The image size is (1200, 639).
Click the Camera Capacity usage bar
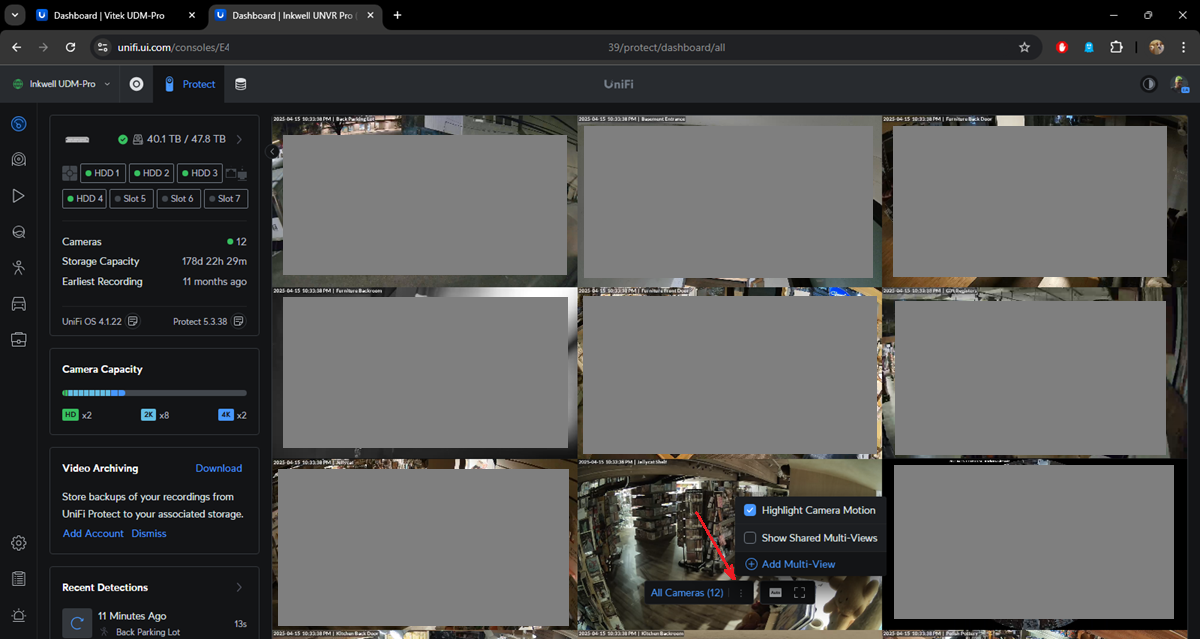coord(154,393)
